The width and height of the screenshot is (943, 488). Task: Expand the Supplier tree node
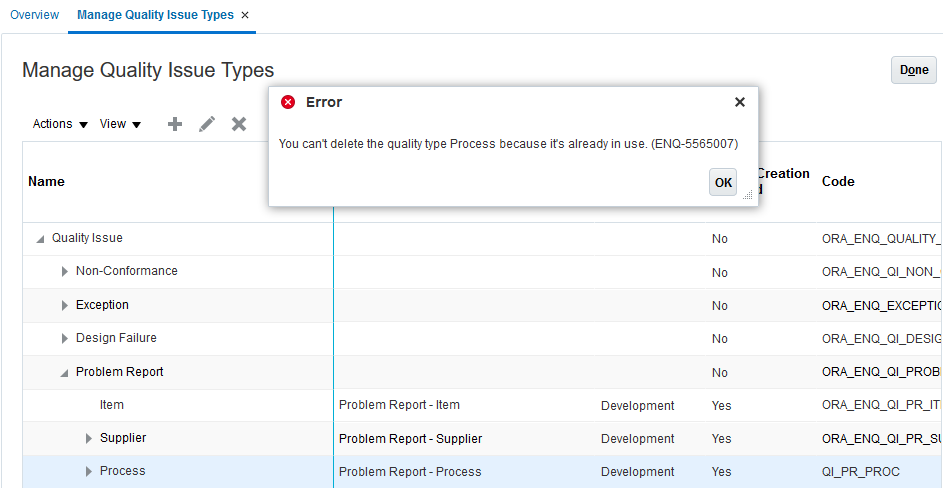(89, 438)
